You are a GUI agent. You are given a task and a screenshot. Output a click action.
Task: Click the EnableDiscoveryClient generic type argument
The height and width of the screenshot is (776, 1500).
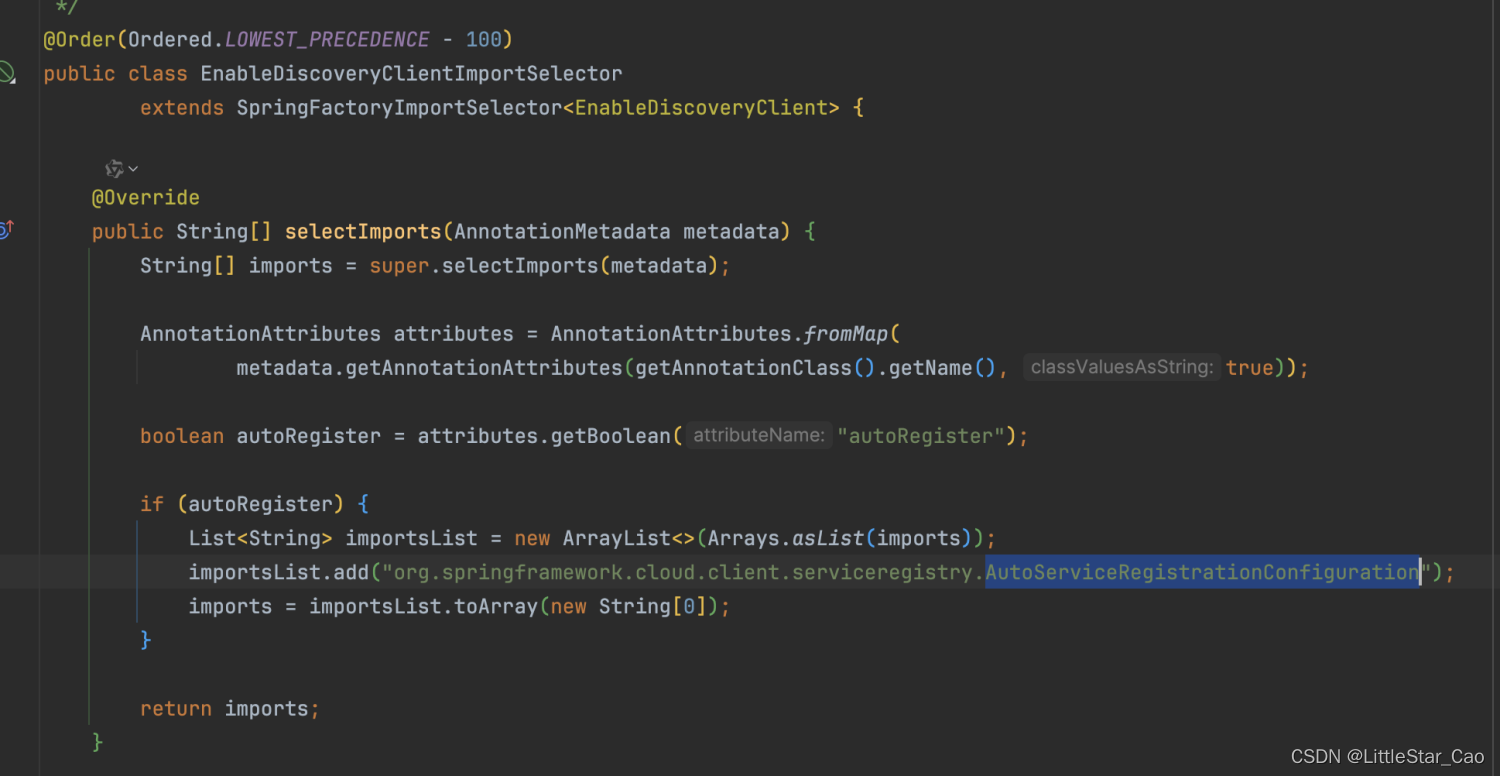click(701, 108)
